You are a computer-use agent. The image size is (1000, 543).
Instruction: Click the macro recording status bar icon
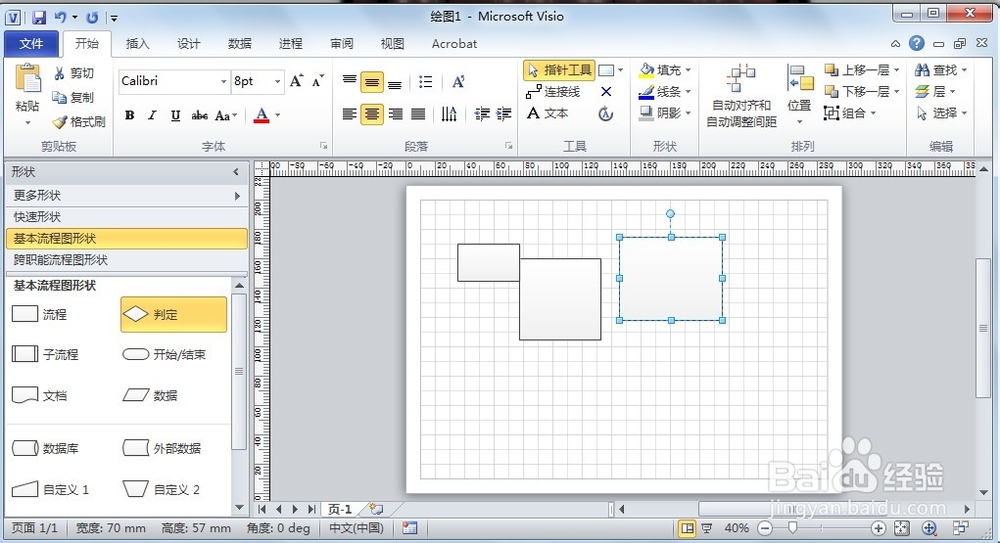click(409, 528)
